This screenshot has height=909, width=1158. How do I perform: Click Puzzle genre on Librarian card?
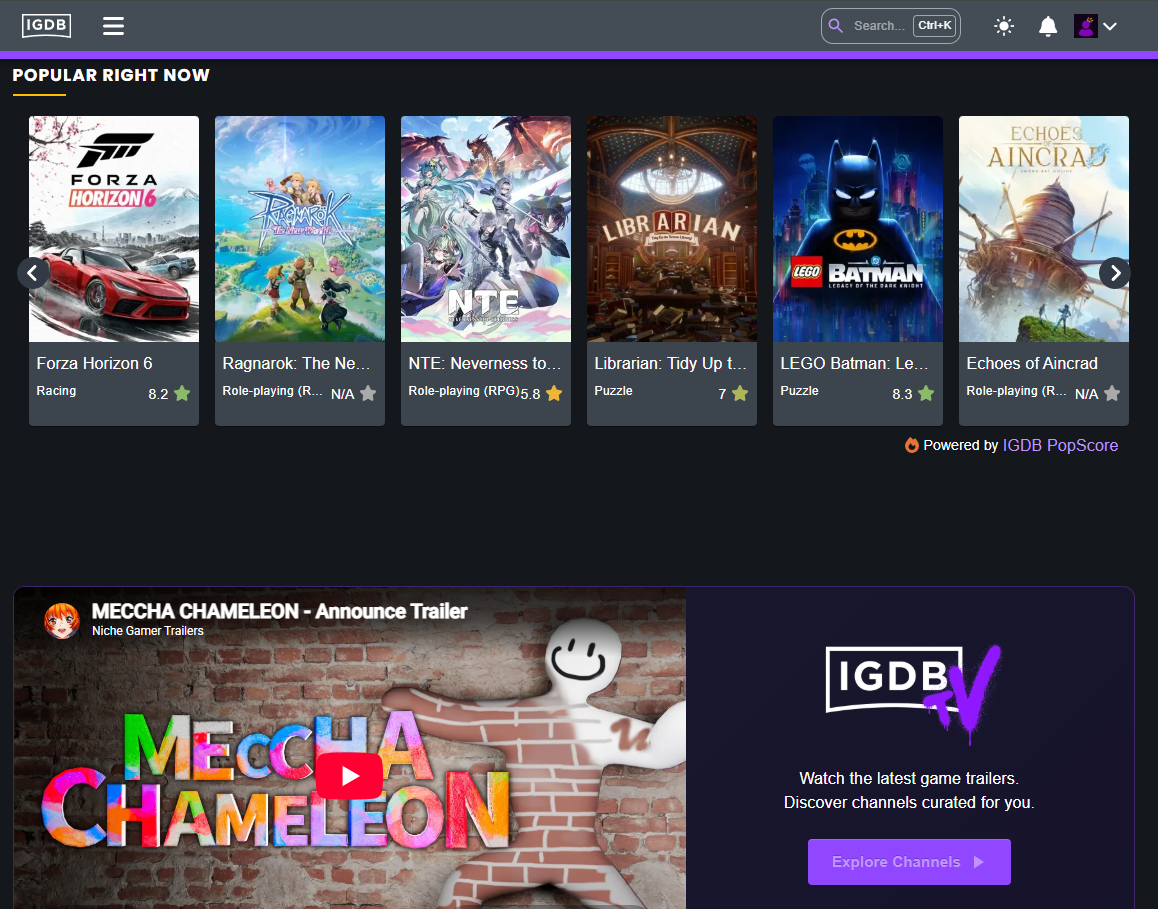(x=614, y=391)
